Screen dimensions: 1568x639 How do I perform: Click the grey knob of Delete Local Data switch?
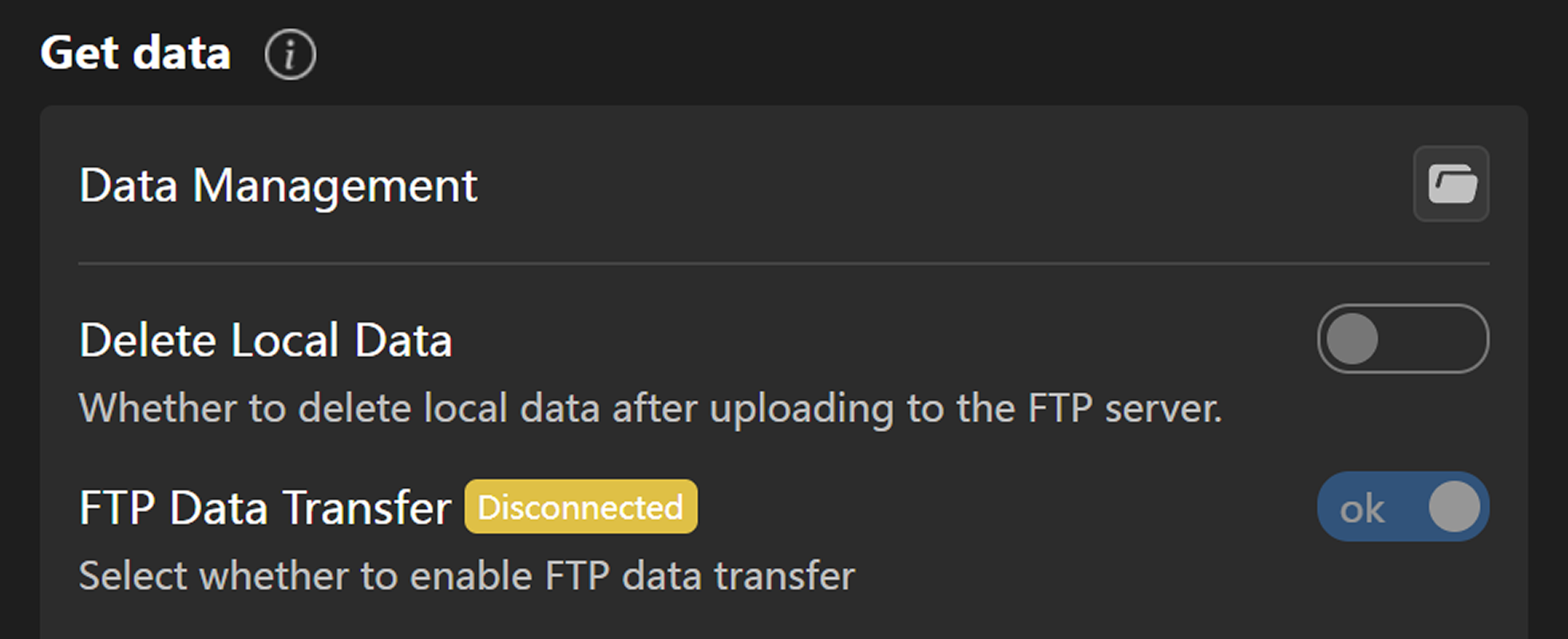pyautogui.click(x=1352, y=339)
